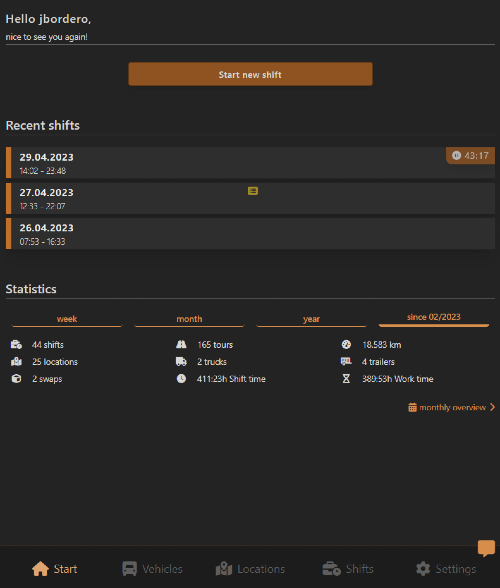Open the monthly overview link

tap(452, 407)
